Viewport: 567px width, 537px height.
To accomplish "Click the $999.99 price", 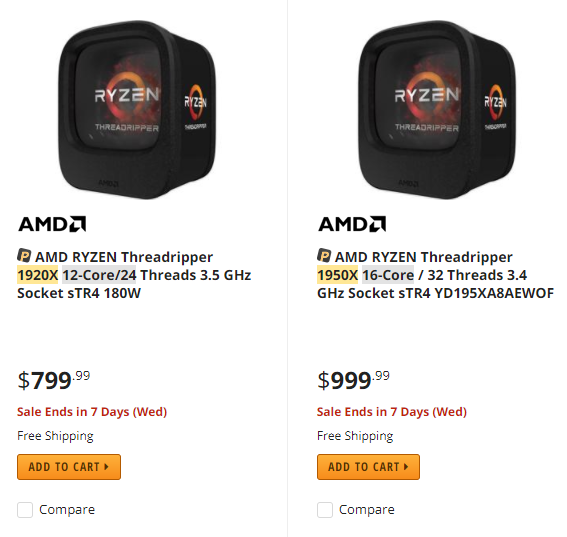I will (353, 380).
